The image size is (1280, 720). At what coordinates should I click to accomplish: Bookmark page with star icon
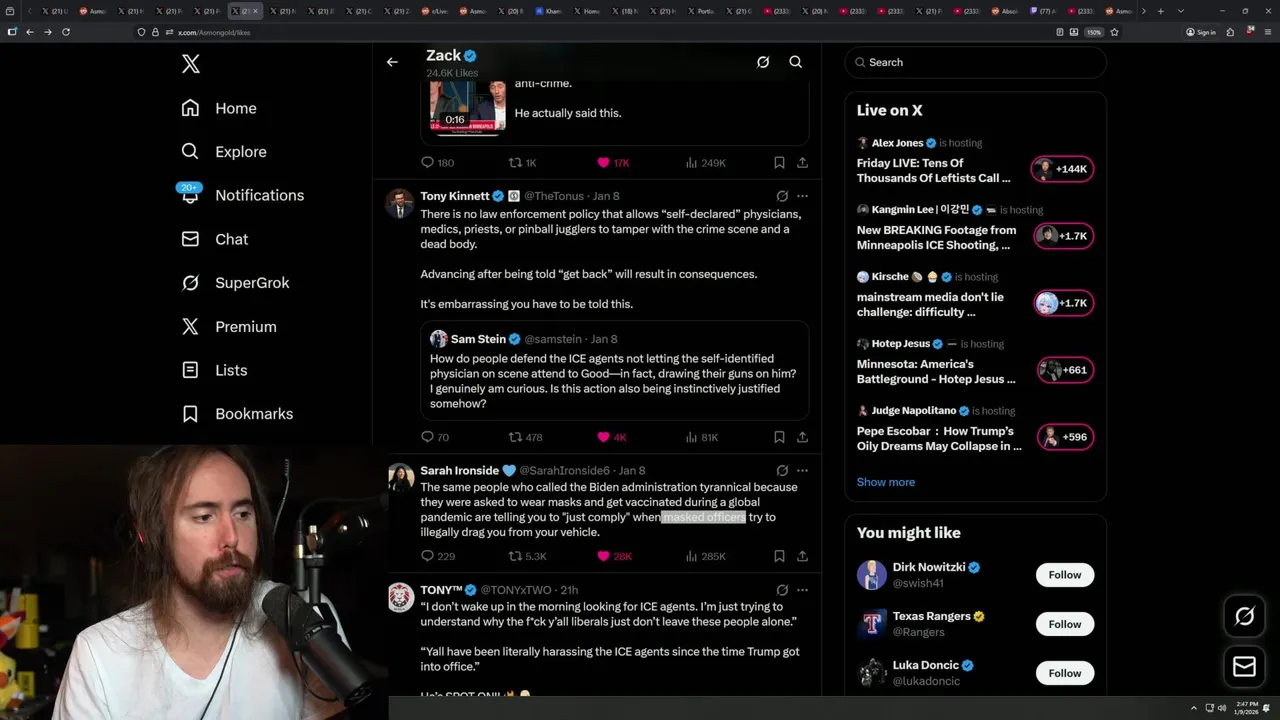tap(1114, 32)
